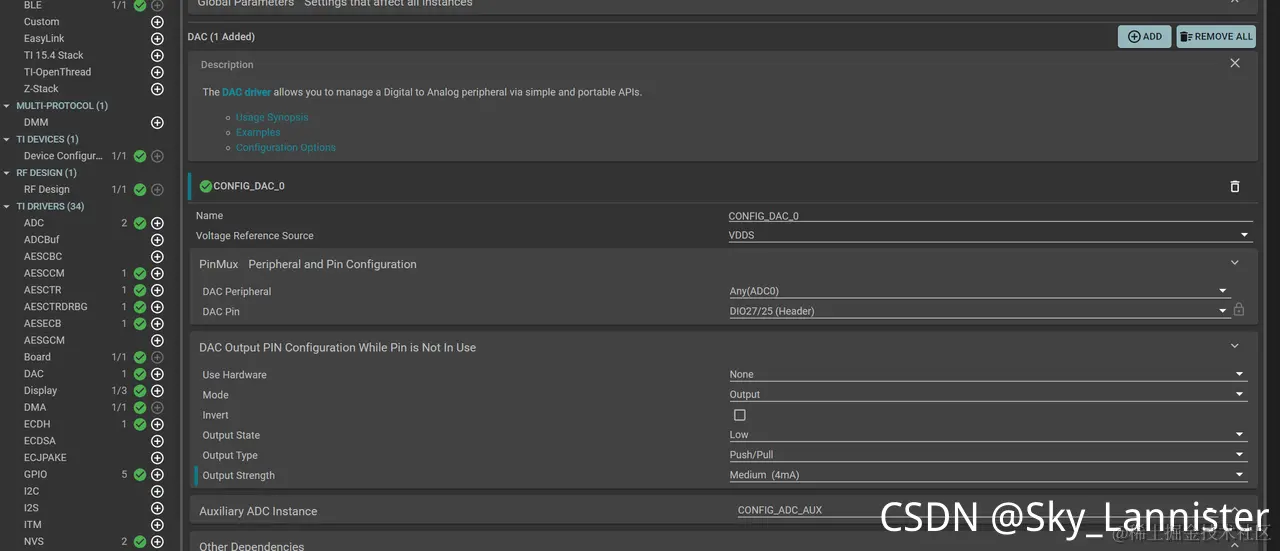Add an ADCBuf driver instance
Viewport: 1280px width, 551px height.
(157, 240)
